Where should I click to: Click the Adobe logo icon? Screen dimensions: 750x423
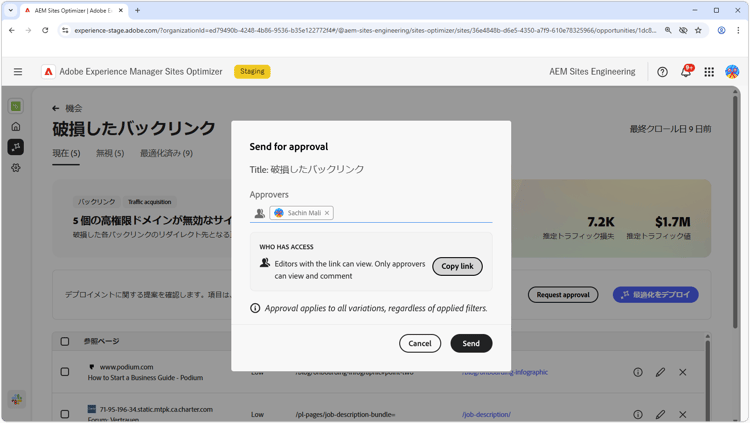[x=48, y=72]
